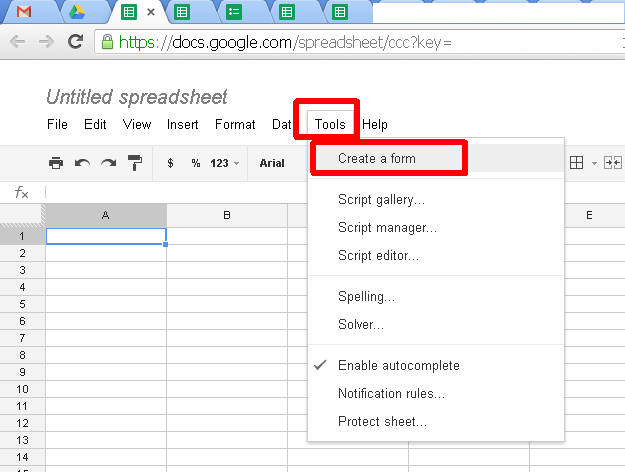Screen dimensions: 625x472
Task: Click cell A12
Action: click(106, 423)
